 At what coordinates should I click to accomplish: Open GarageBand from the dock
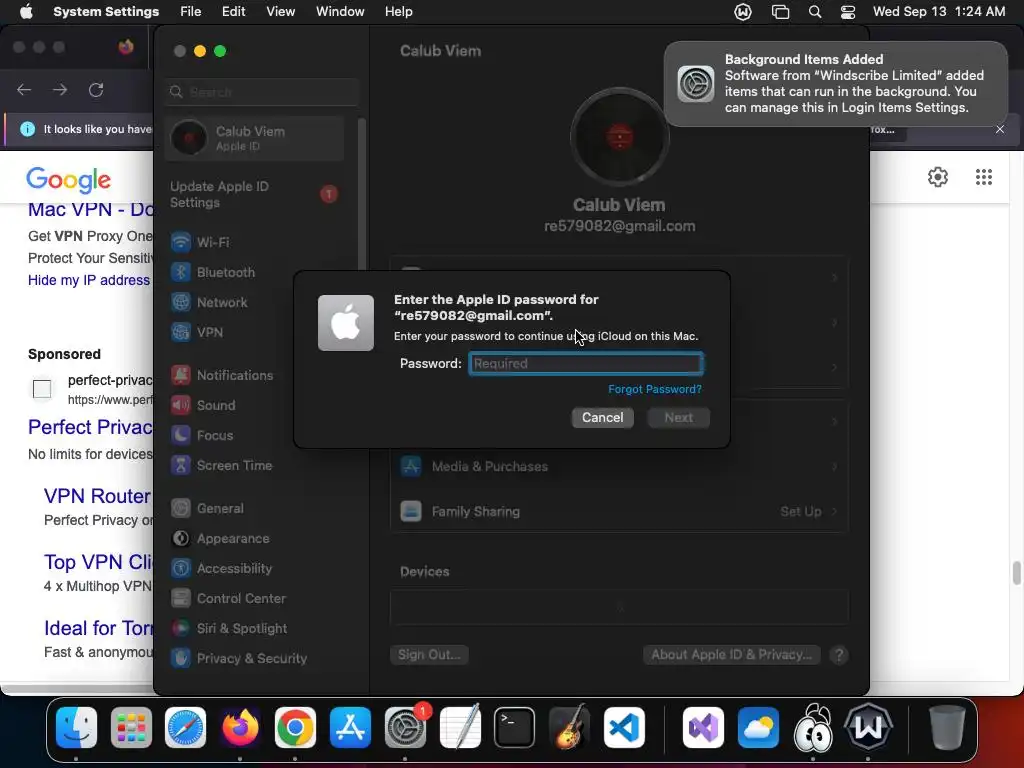[x=569, y=727]
